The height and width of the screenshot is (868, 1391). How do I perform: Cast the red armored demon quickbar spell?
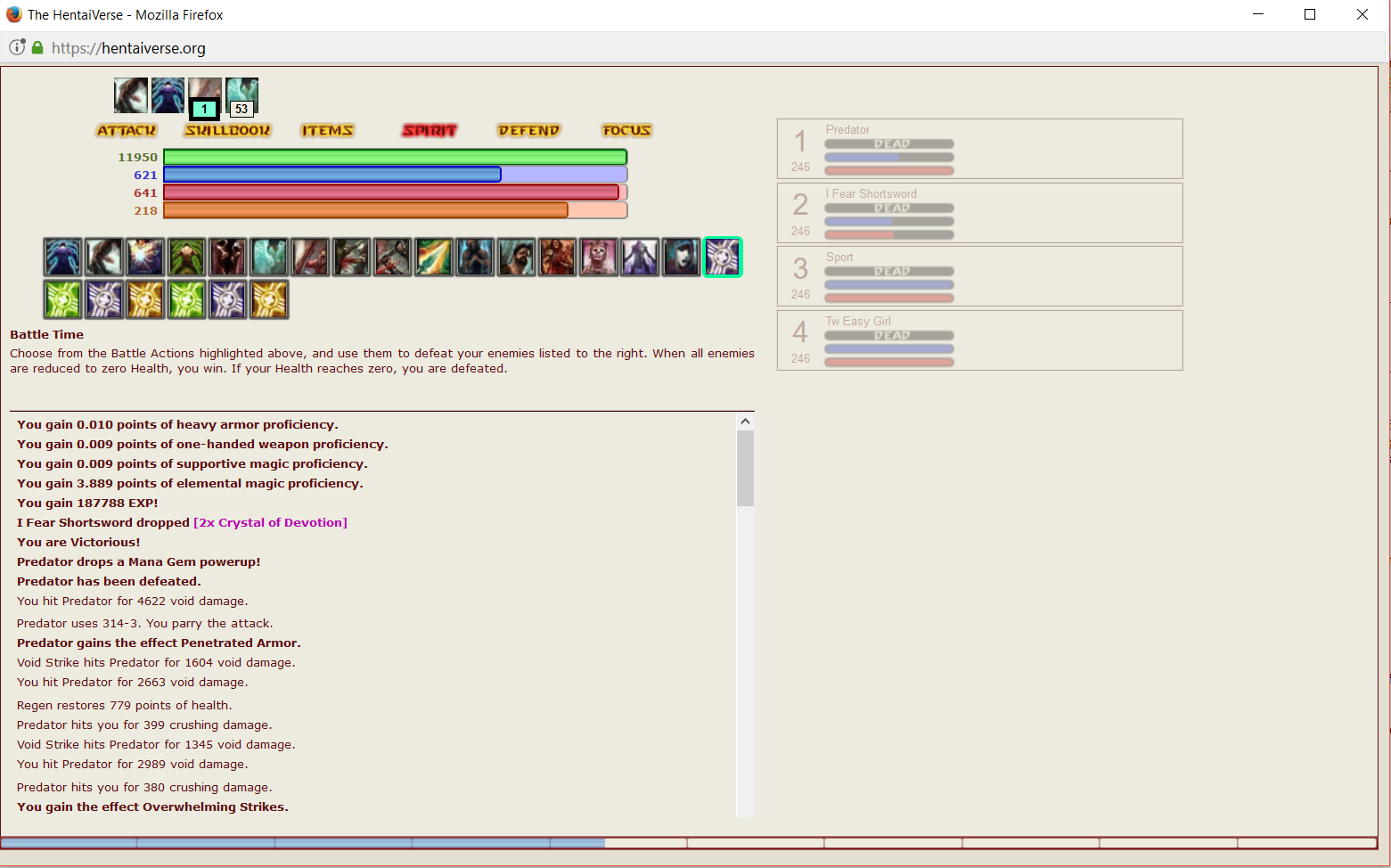click(x=557, y=258)
